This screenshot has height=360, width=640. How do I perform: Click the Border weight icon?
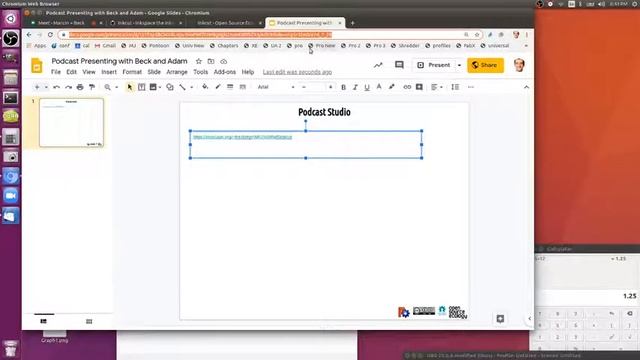(230, 87)
